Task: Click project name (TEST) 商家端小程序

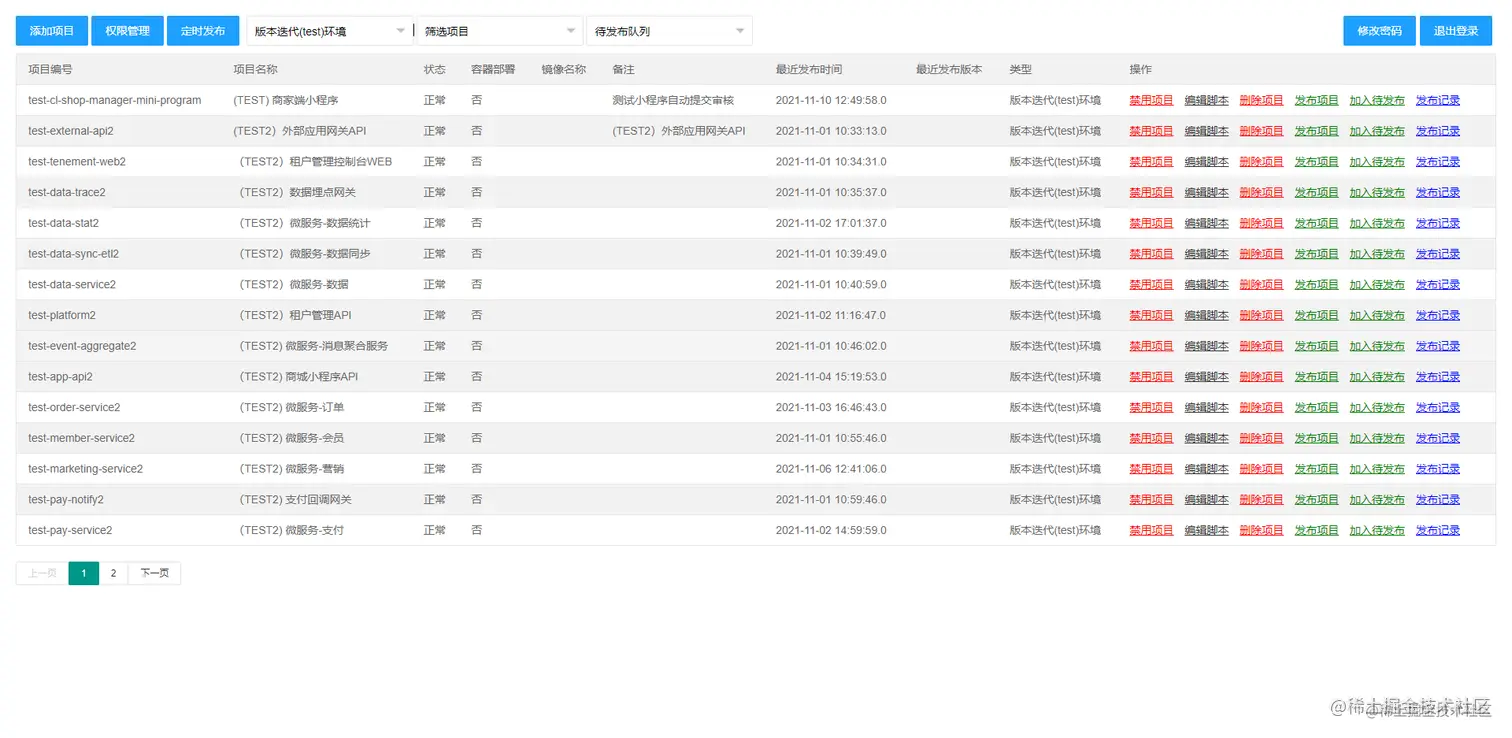Action: click(286, 100)
